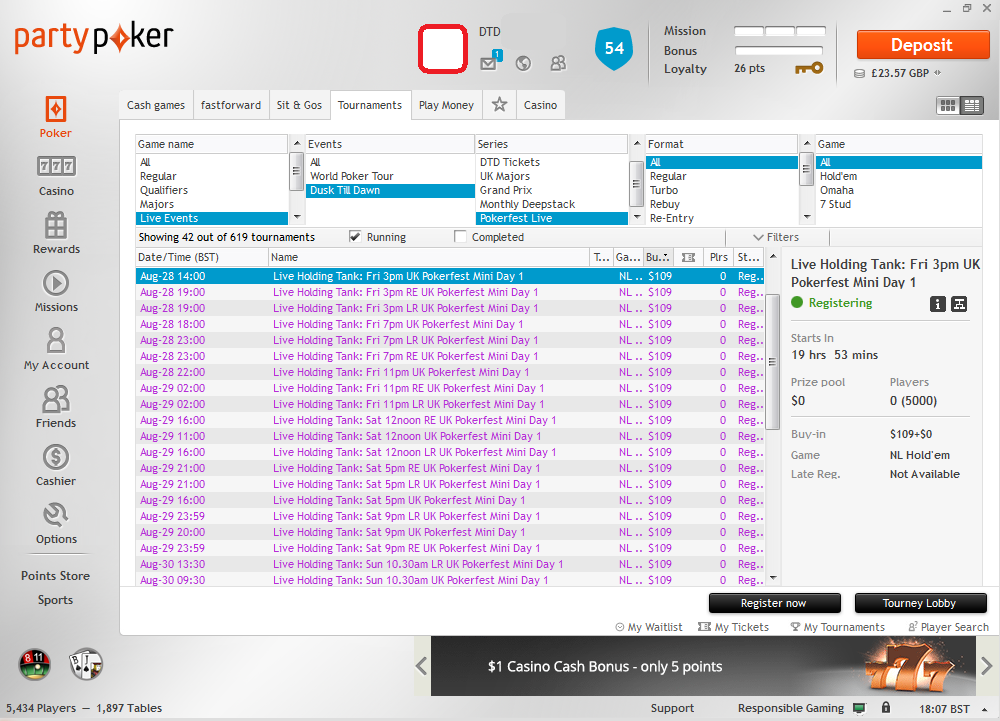Viewport: 1000px width, 721px height.
Task: Show next promotional banner
Action: [987, 666]
